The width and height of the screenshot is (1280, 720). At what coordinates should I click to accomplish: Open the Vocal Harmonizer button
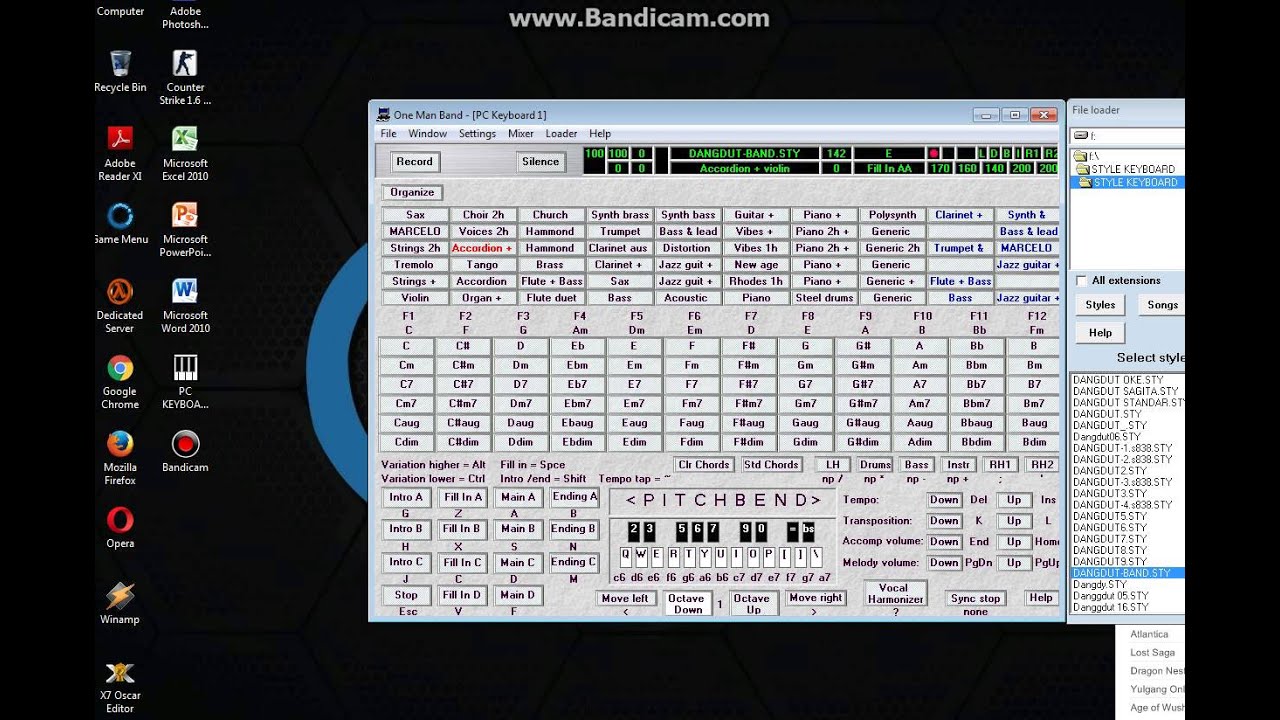pos(896,593)
